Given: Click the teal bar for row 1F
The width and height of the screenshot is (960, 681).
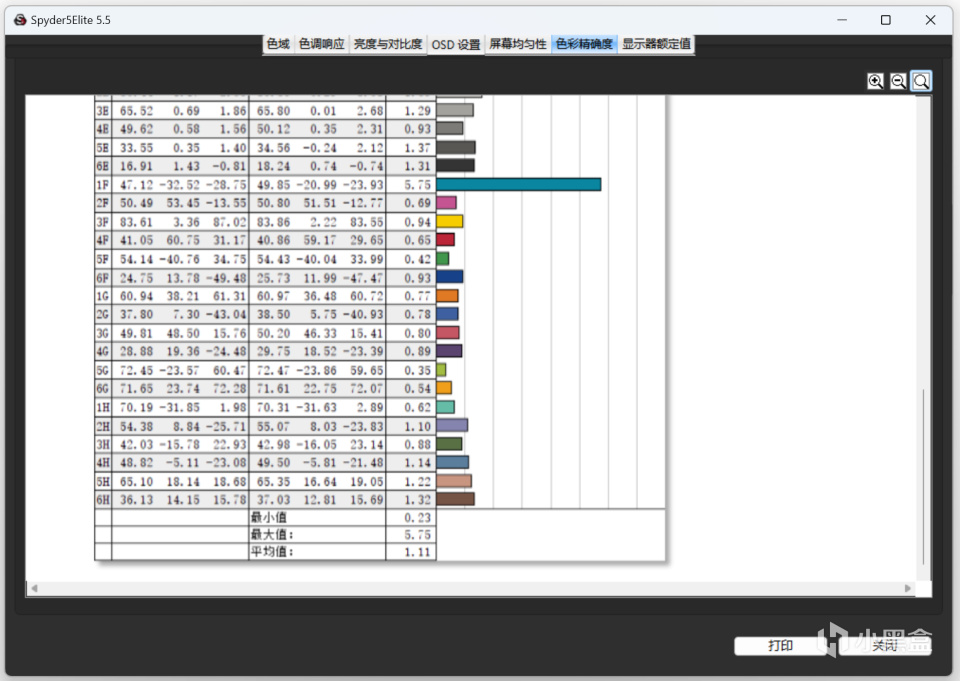Looking at the screenshot, I should point(519,184).
